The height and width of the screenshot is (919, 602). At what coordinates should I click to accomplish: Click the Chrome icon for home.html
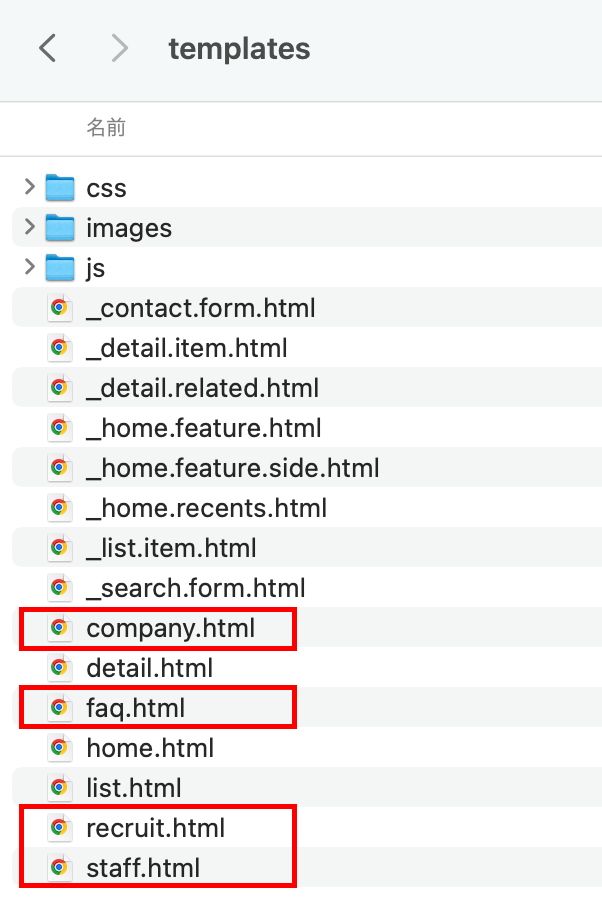tap(59, 748)
